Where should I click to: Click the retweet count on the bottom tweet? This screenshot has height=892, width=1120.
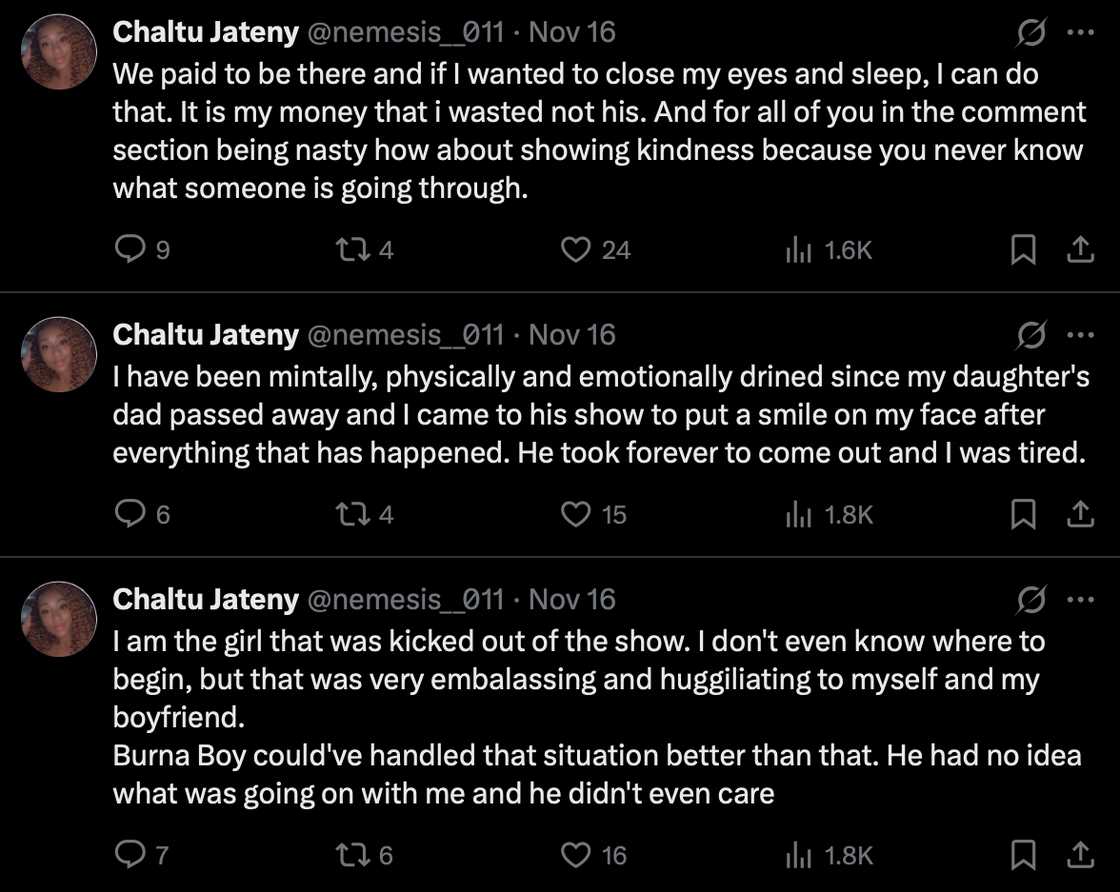pyautogui.click(x=363, y=855)
